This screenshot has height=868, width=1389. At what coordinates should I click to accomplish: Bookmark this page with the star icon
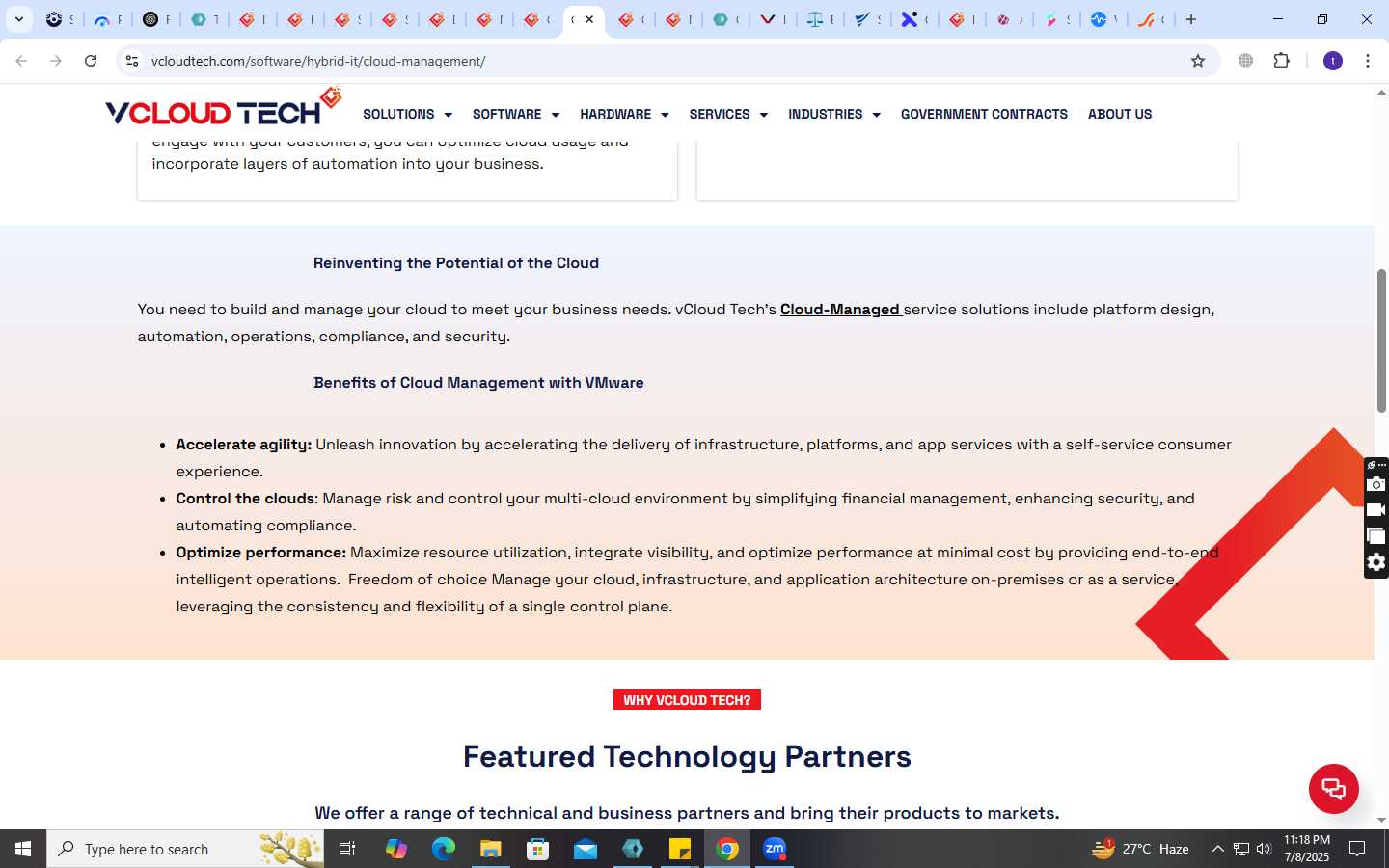point(1198,61)
